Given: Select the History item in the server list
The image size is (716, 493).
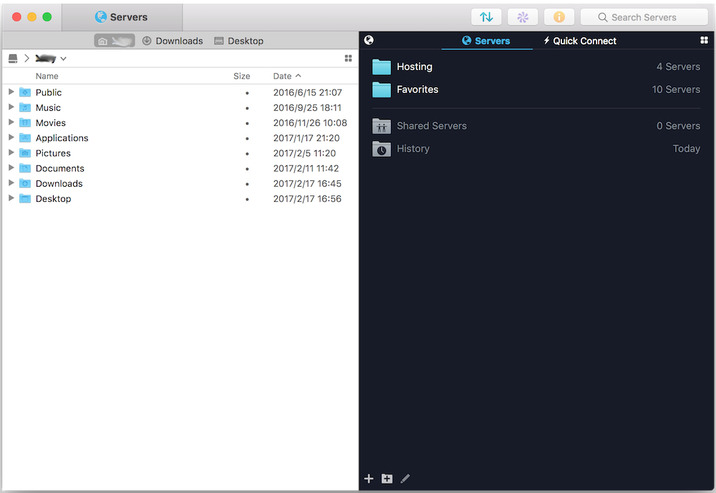Looking at the screenshot, I should (413, 149).
